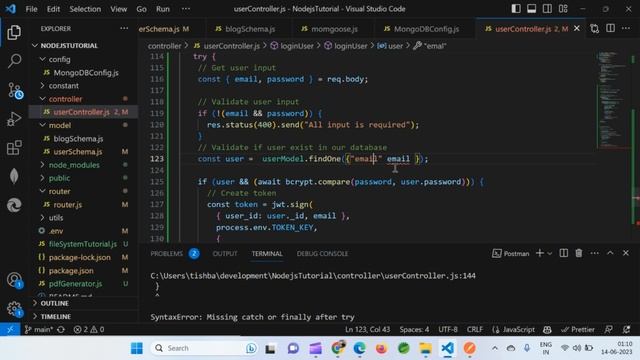Open terminal panel more actions ellipsis
Screen dimensions: 640x360
tap(594, 253)
